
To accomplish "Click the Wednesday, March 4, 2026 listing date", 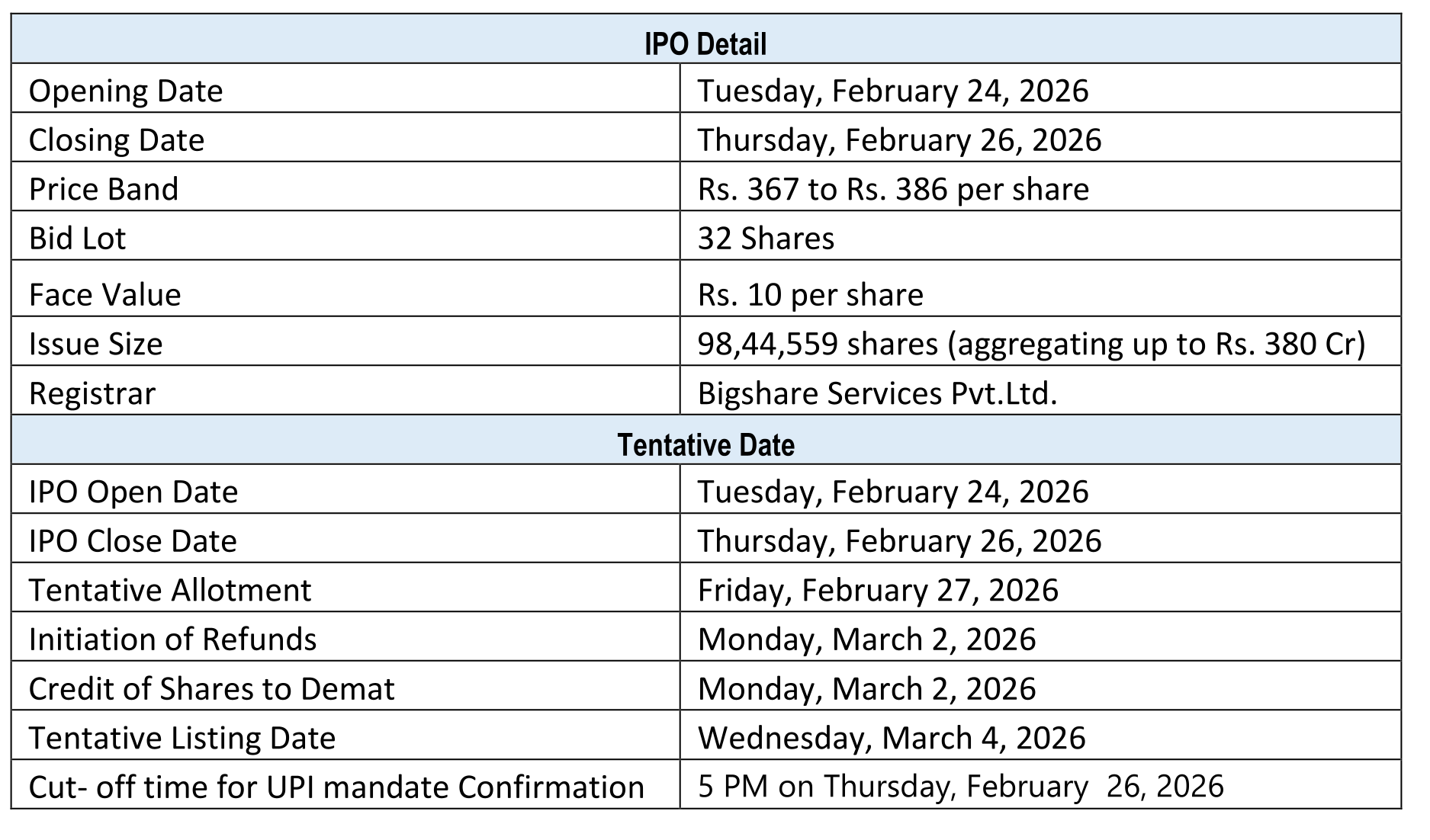I will (892, 738).
